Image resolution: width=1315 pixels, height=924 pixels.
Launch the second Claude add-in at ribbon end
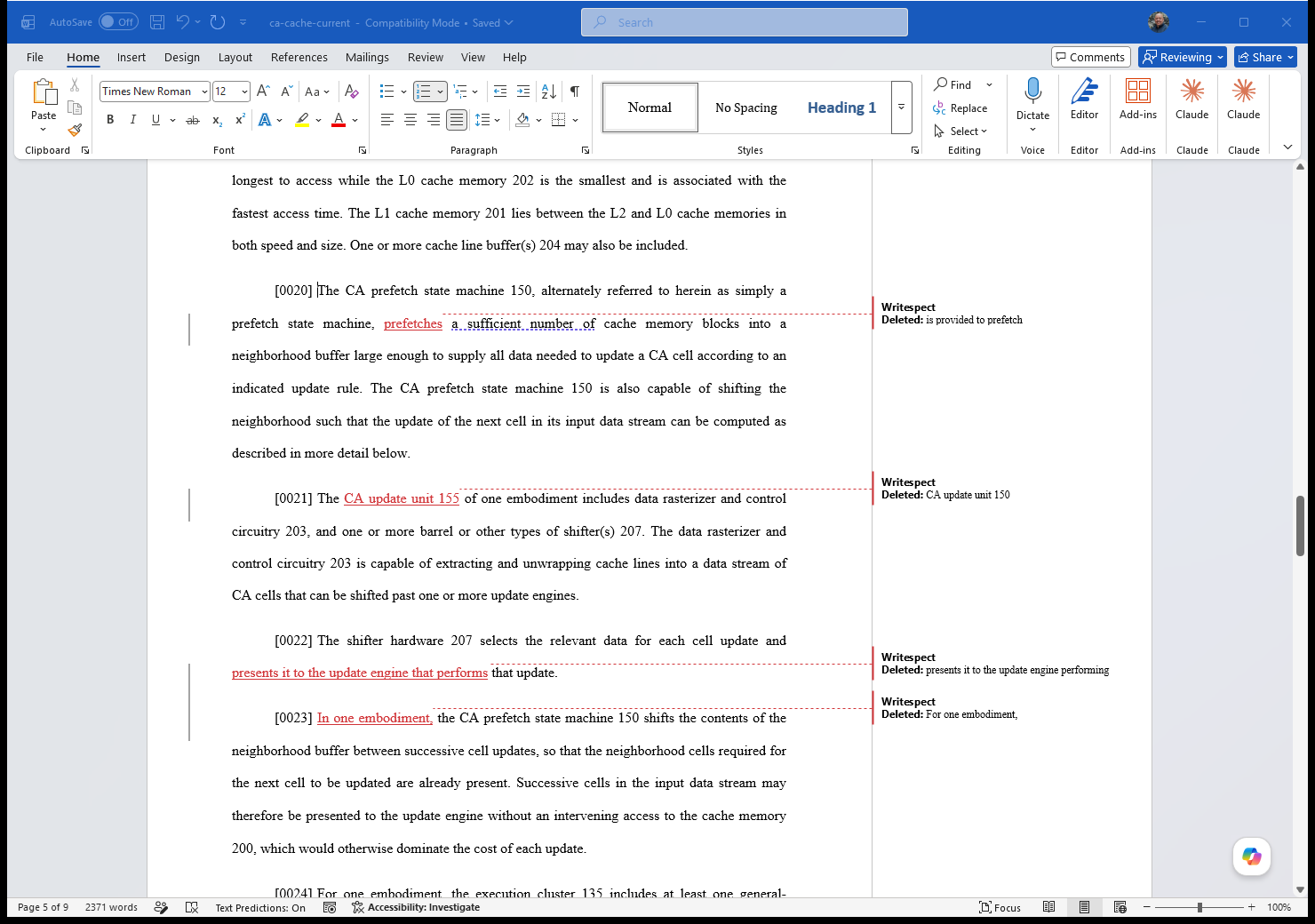[x=1244, y=100]
